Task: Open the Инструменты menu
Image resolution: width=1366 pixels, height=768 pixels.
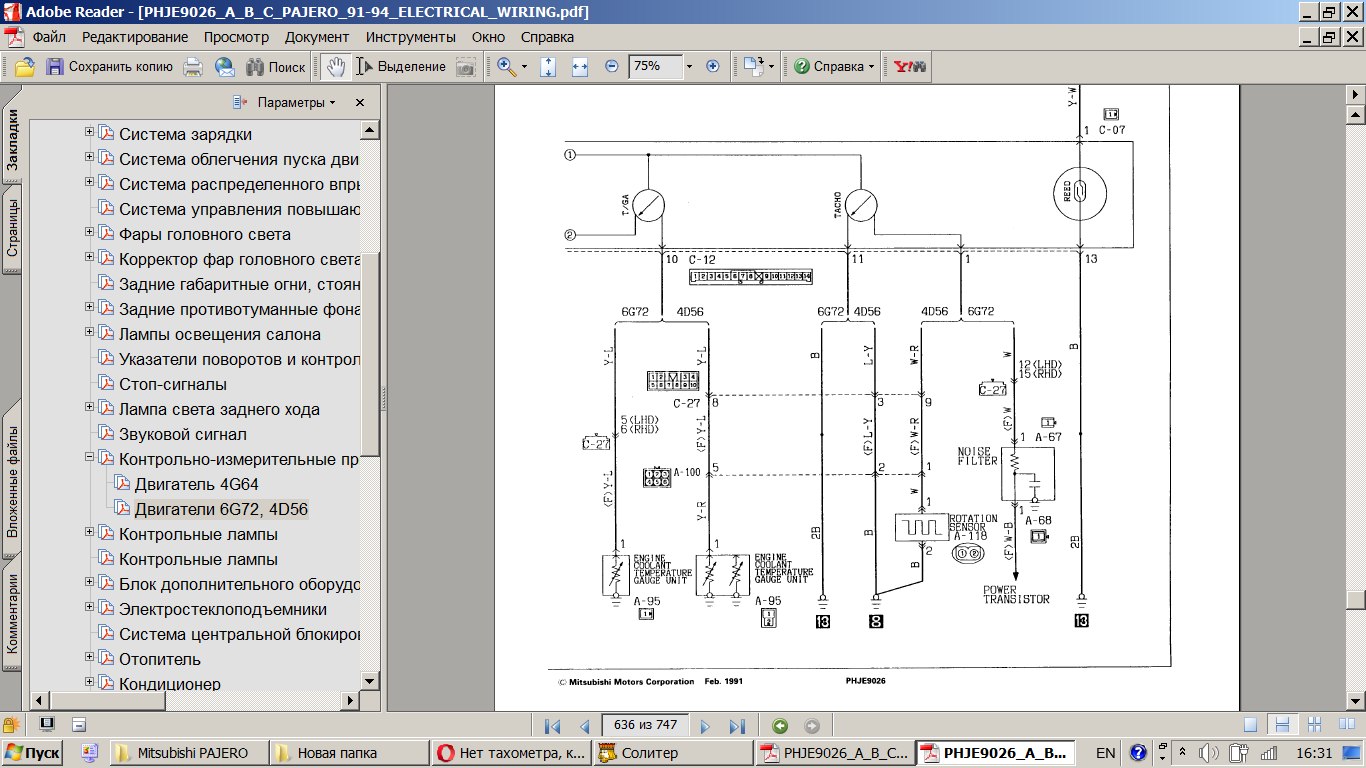Action: click(x=410, y=37)
